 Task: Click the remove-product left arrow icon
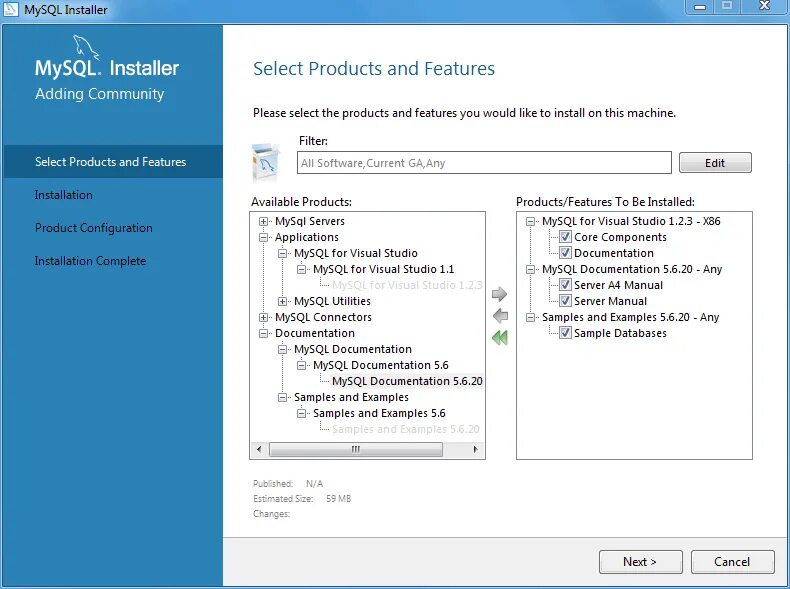pos(500,316)
